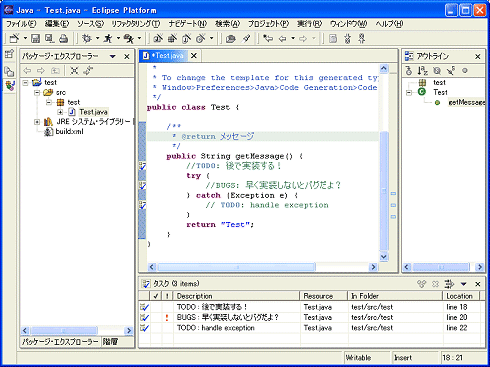
Task: Switch to Java perspective icon in left sidebar
Action: [x=10, y=86]
